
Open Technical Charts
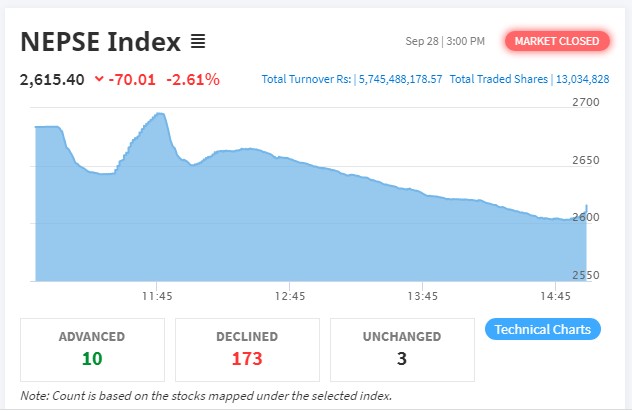[x=542, y=329]
